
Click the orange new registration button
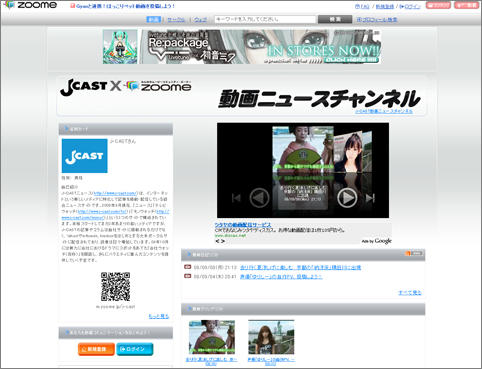(x=96, y=349)
